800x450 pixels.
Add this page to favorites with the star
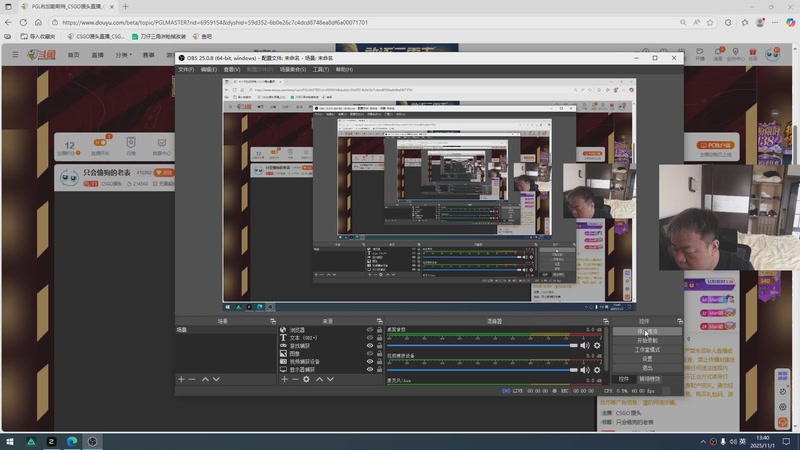(710, 22)
